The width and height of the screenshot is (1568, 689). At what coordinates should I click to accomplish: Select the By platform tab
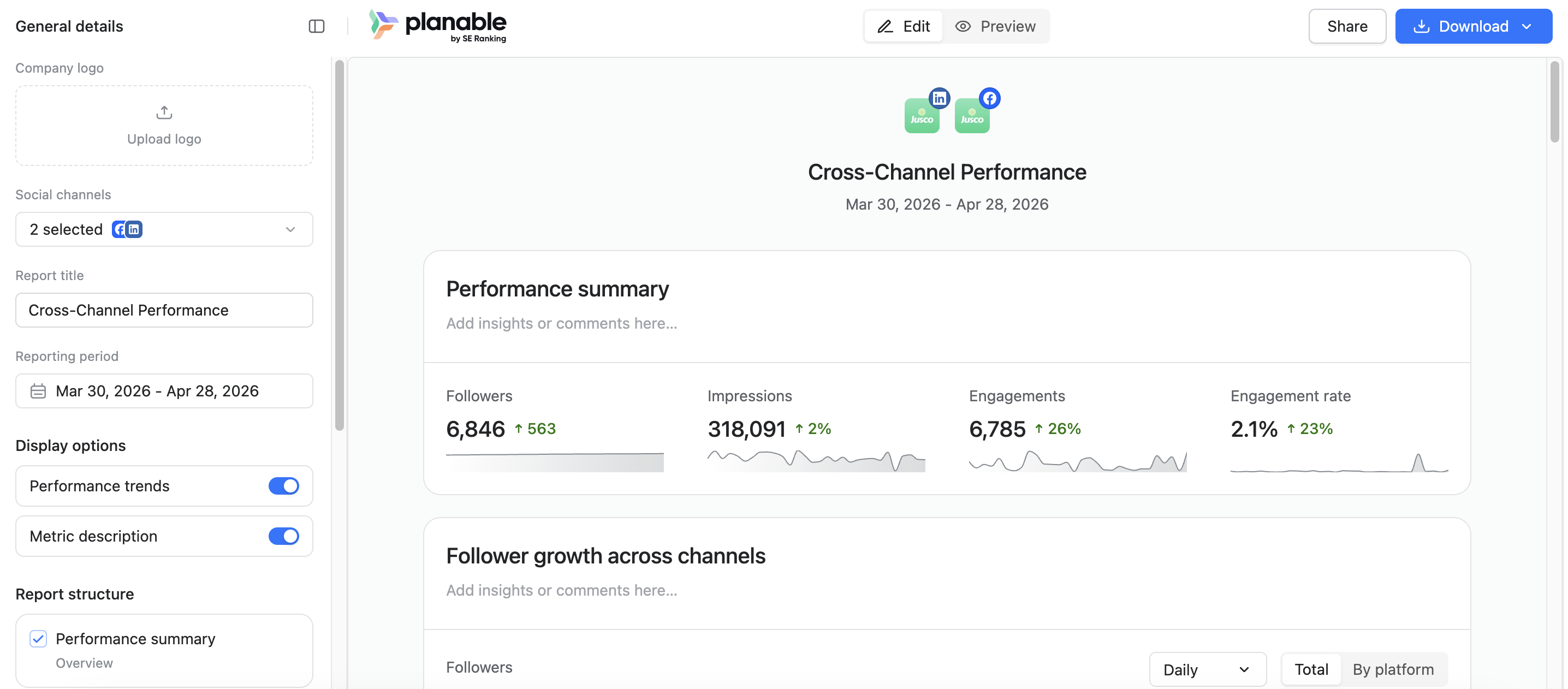pos(1393,669)
